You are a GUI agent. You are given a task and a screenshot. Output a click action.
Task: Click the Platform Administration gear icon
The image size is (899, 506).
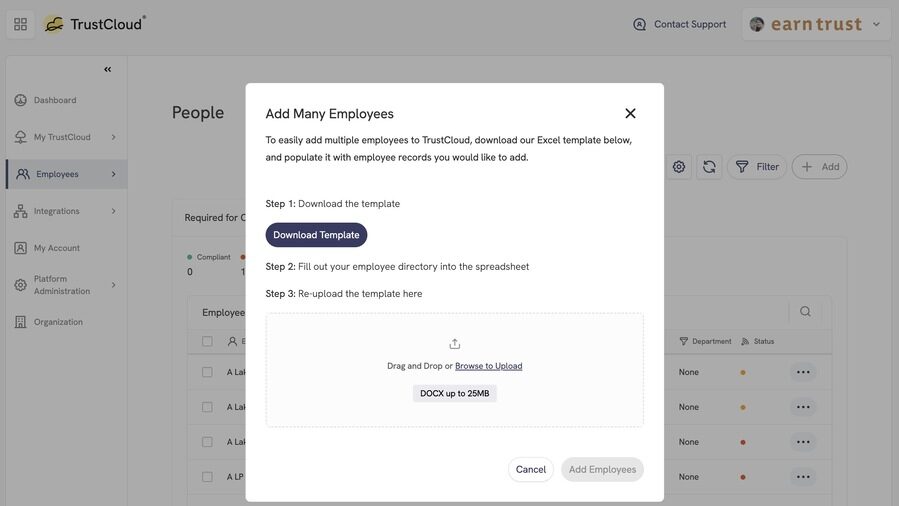21,285
